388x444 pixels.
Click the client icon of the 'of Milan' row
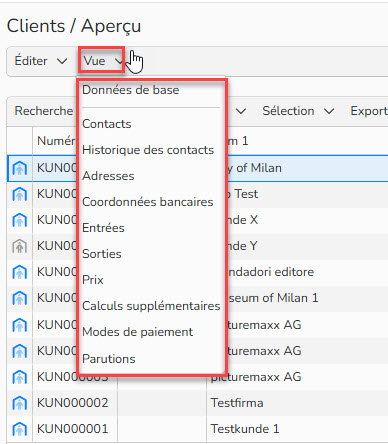tap(20, 168)
